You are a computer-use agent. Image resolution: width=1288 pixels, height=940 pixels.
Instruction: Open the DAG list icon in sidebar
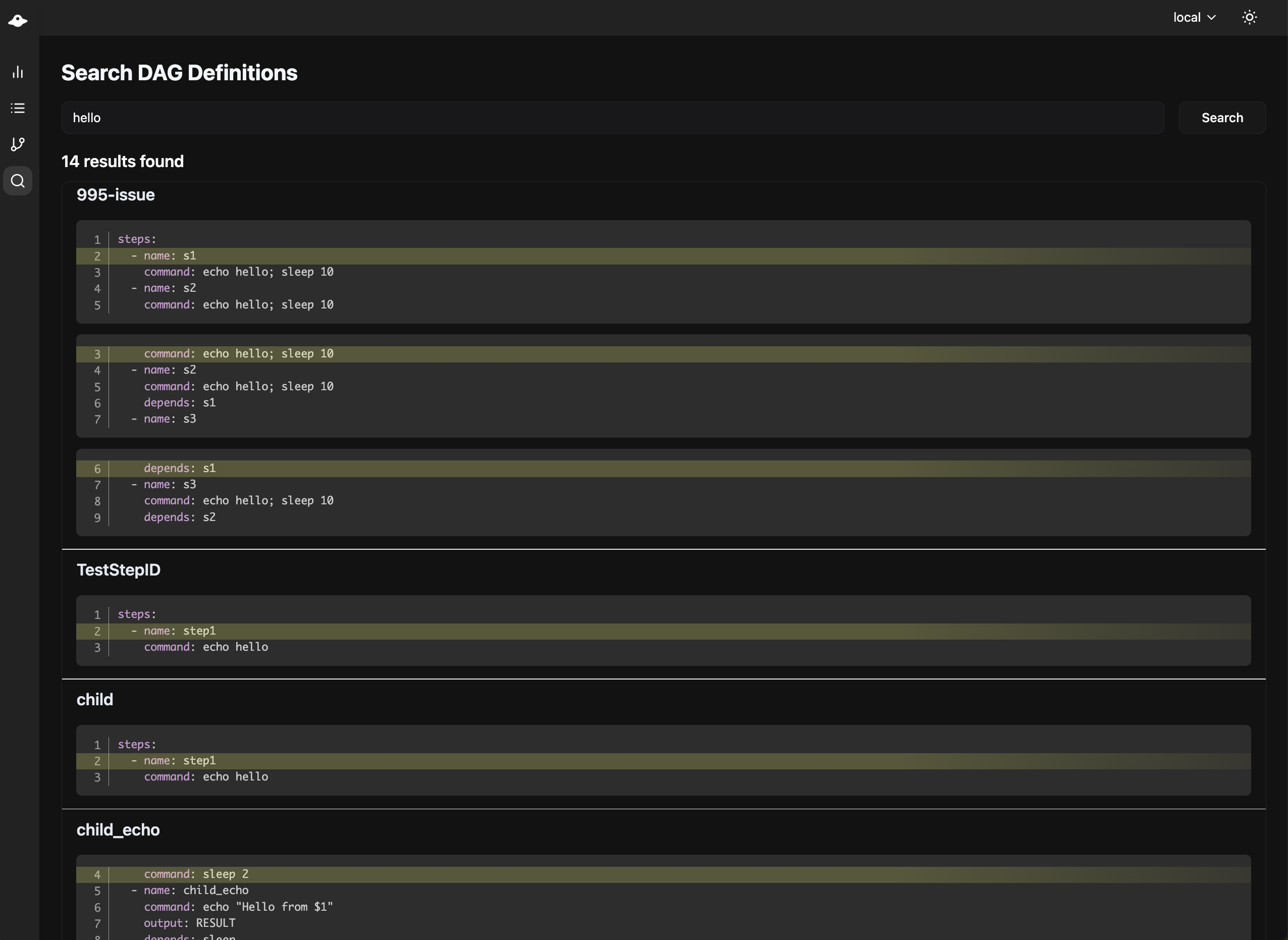pyautogui.click(x=18, y=108)
